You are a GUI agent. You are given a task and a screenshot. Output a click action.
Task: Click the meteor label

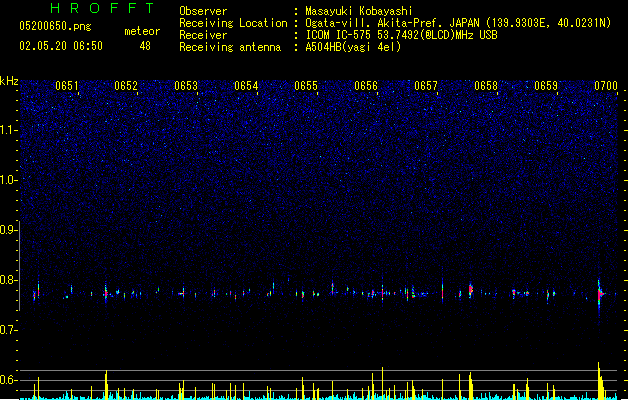tap(142, 31)
